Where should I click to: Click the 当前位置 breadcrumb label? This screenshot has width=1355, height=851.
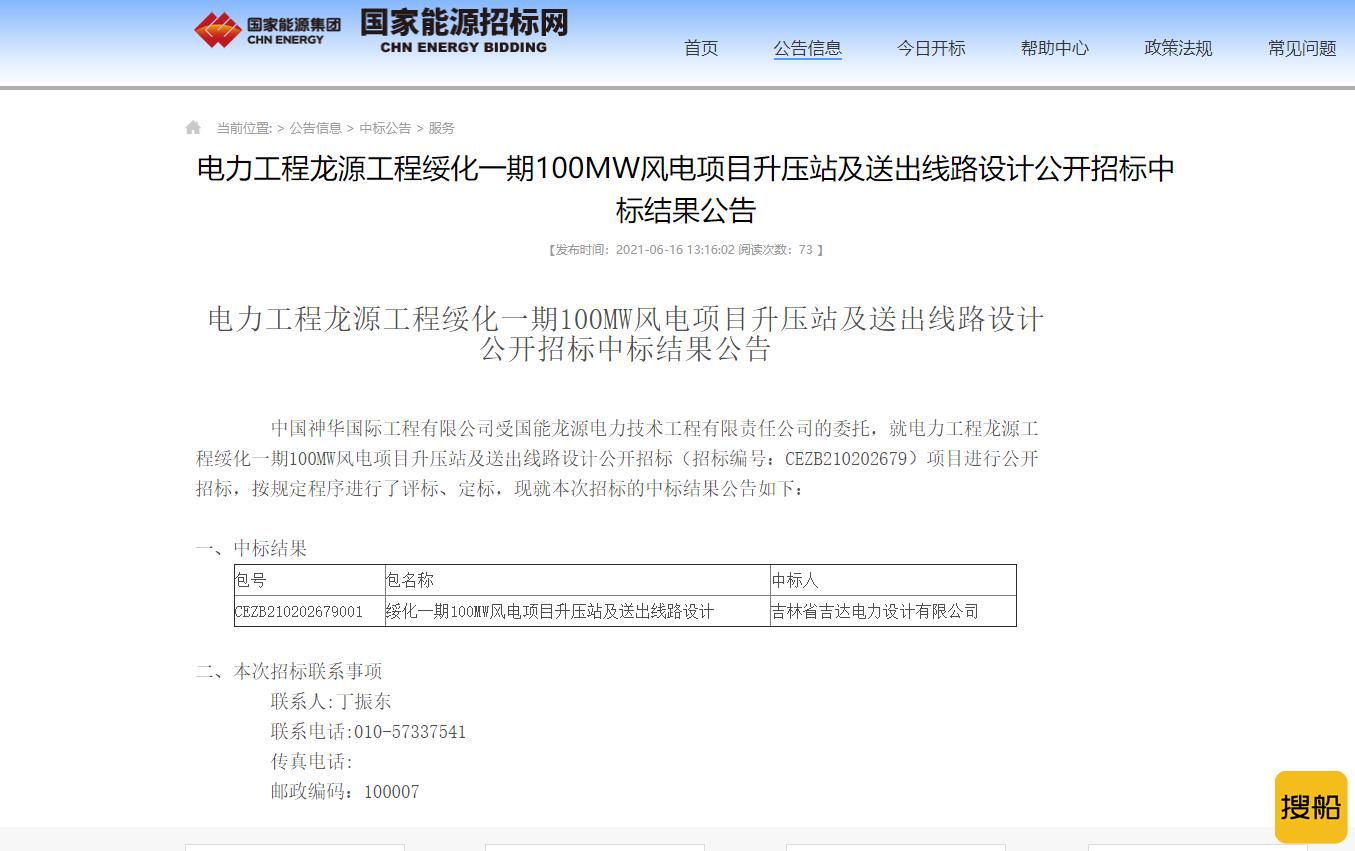[244, 128]
